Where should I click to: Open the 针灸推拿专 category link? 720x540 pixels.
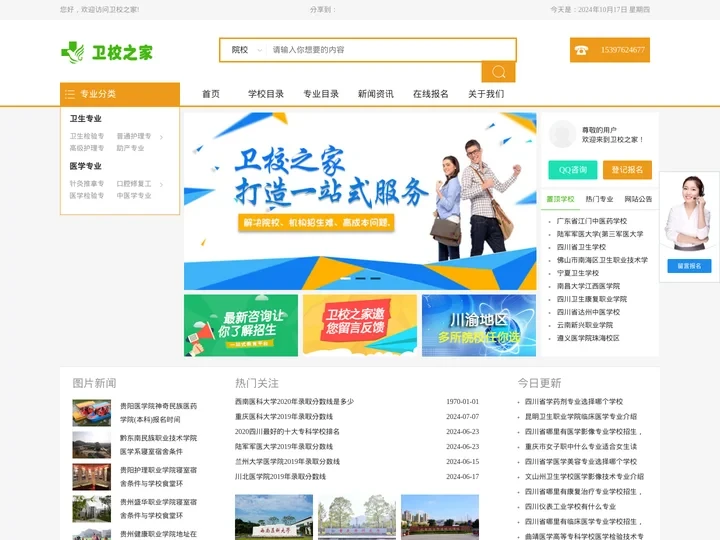87,184
